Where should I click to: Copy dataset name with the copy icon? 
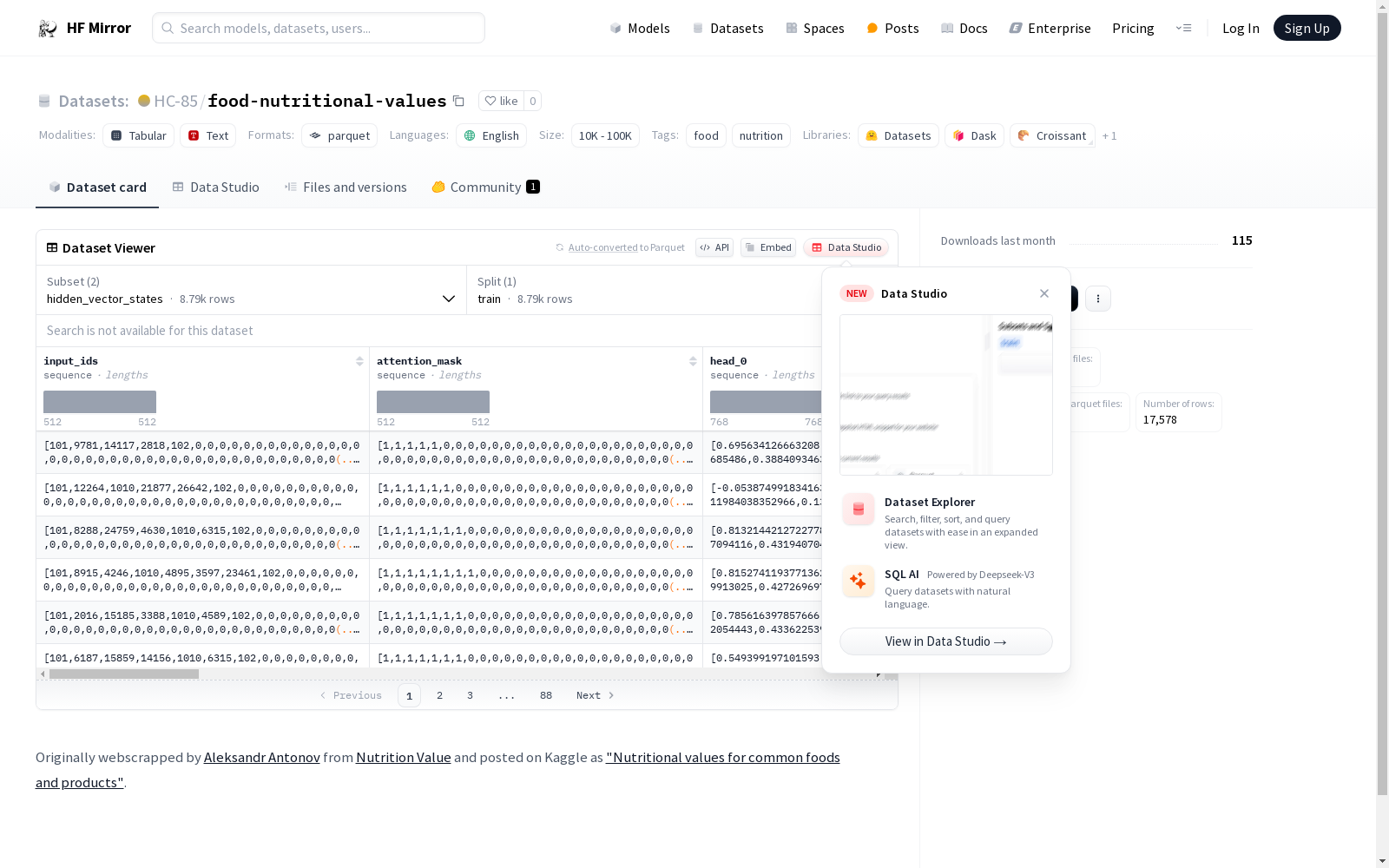coord(458,101)
